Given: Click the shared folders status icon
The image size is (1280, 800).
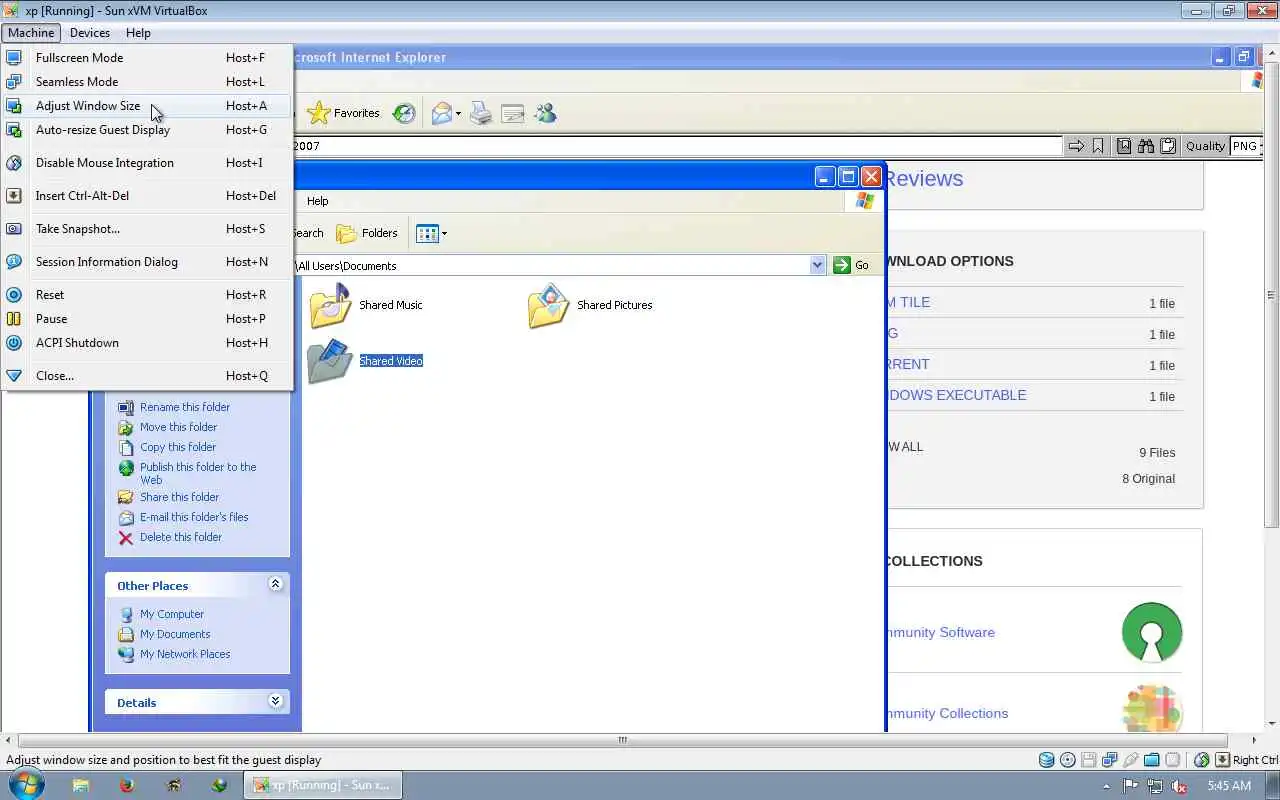Looking at the screenshot, I should (1152, 760).
